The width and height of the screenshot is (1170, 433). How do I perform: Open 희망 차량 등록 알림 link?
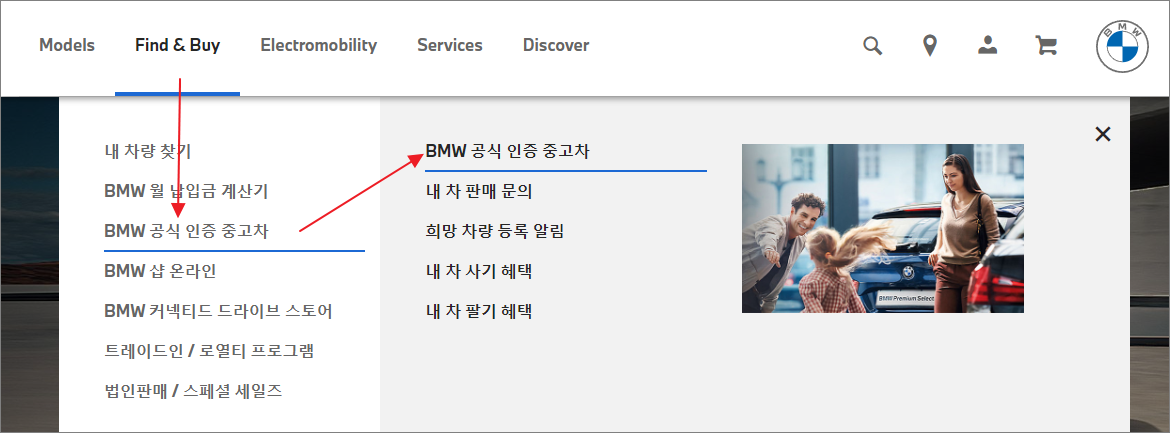pyautogui.click(x=495, y=231)
